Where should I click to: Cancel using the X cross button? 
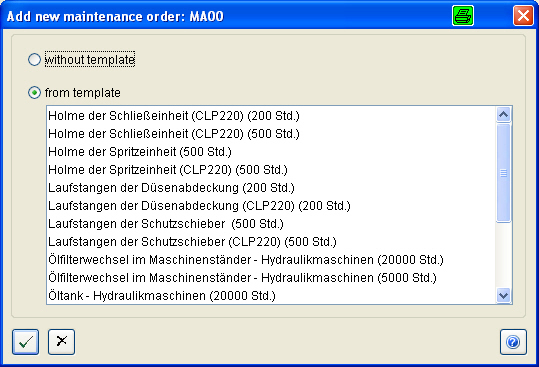pos(62,342)
